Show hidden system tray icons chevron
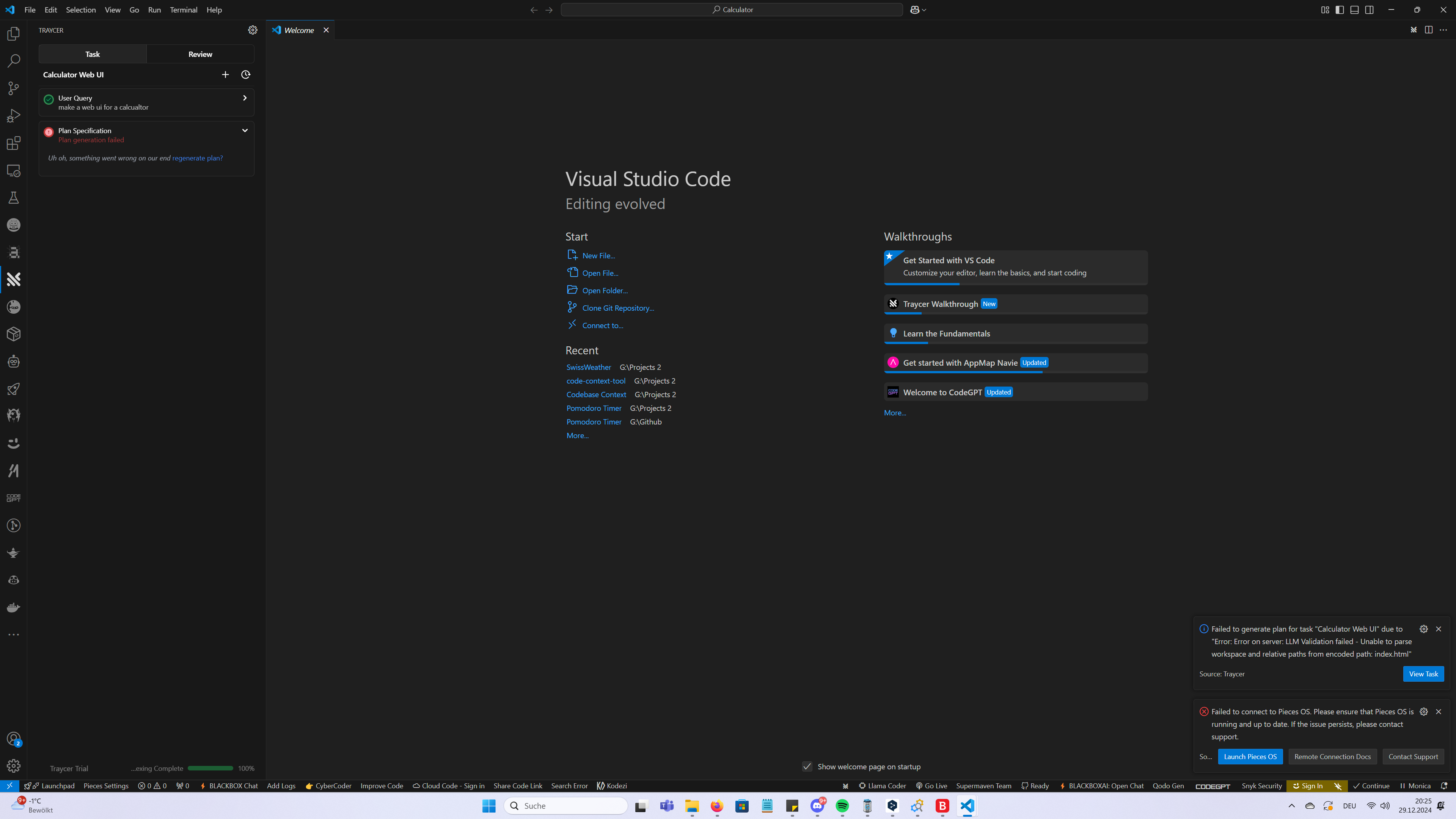The image size is (1456, 819). 1291,805
